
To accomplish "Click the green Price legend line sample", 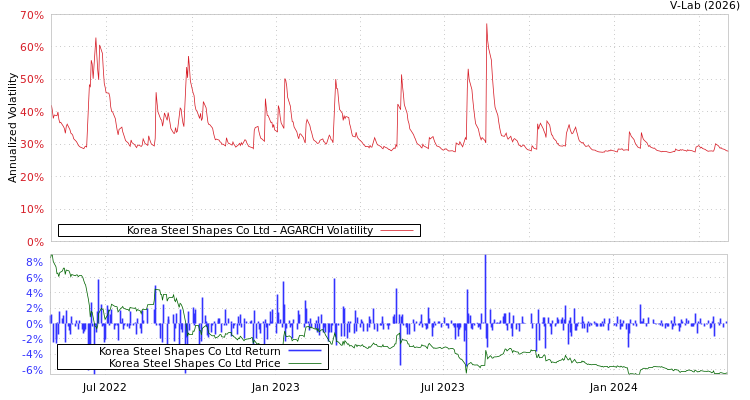I will (305, 364).
